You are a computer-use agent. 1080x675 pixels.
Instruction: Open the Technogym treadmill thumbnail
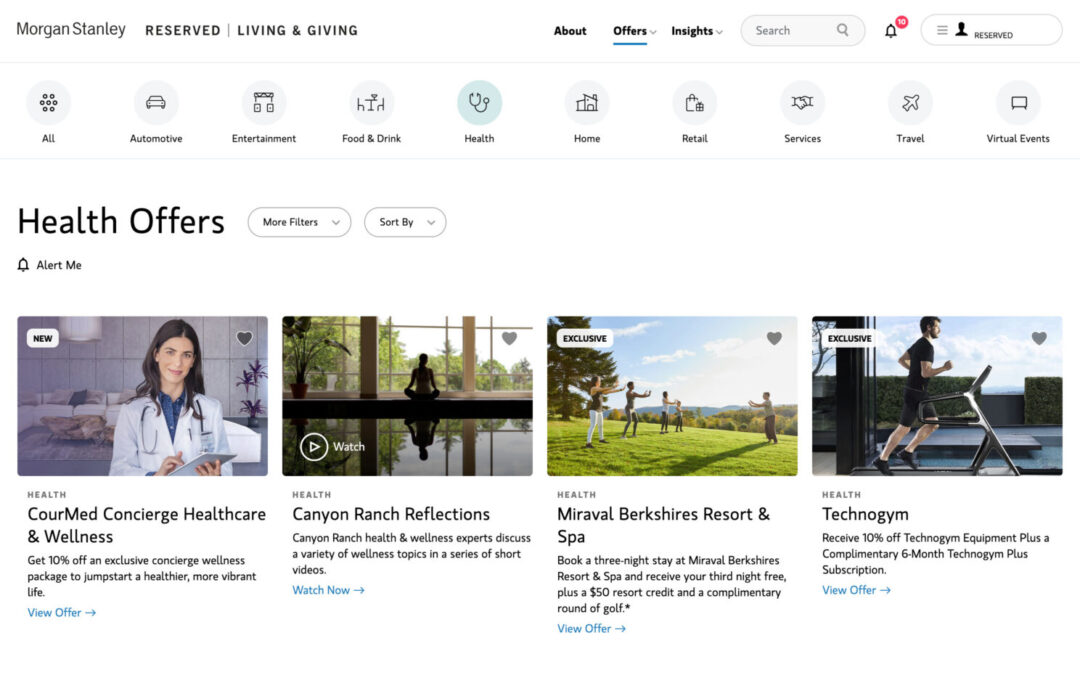[x=937, y=396]
